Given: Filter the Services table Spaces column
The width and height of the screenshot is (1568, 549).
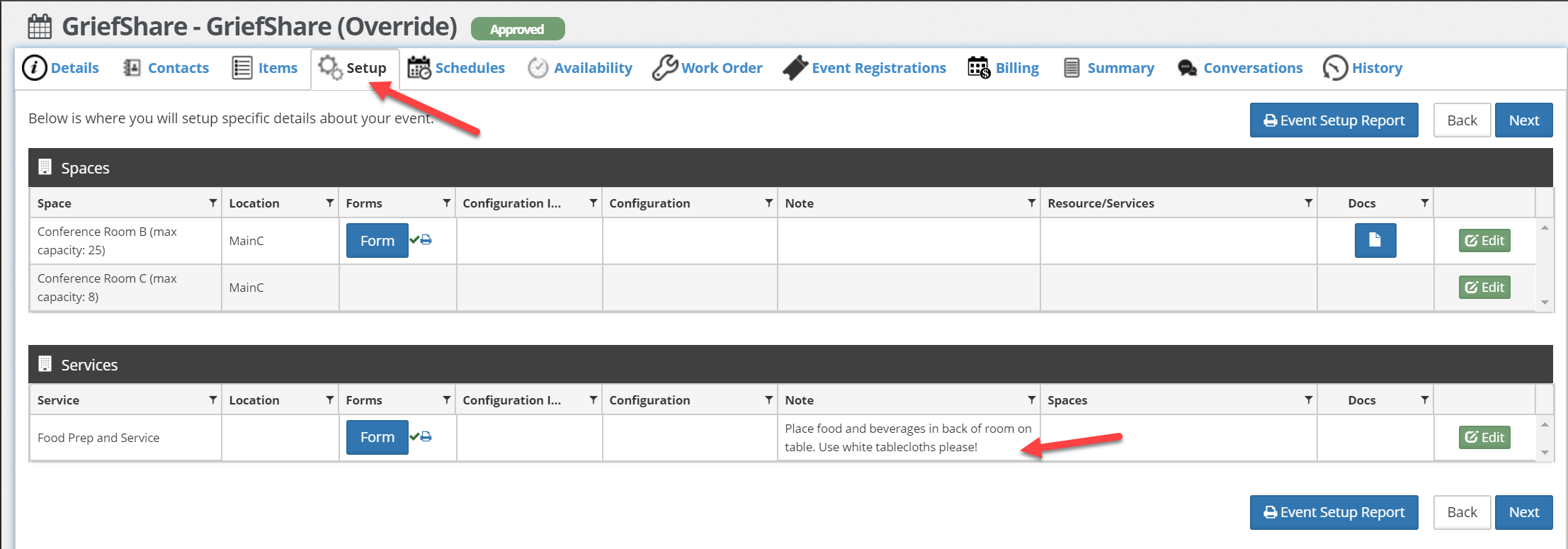Looking at the screenshot, I should point(1308,400).
